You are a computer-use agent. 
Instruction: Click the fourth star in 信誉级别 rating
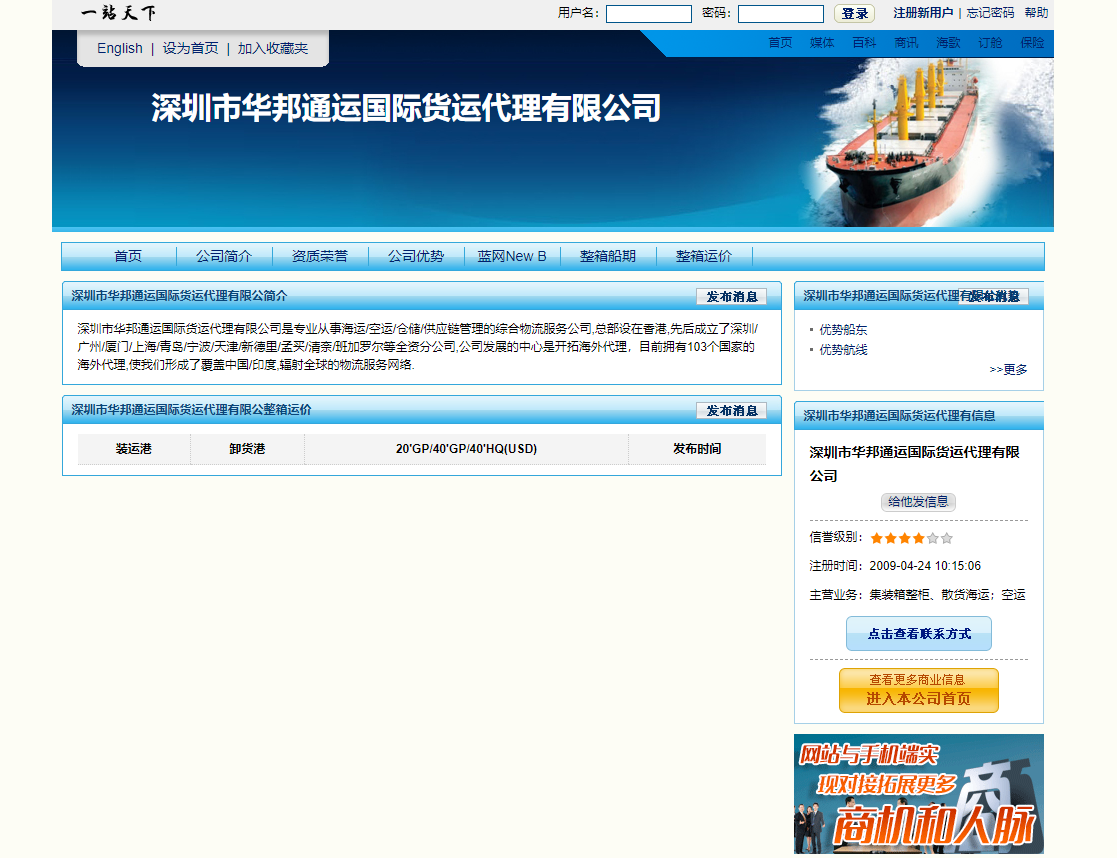tap(917, 538)
